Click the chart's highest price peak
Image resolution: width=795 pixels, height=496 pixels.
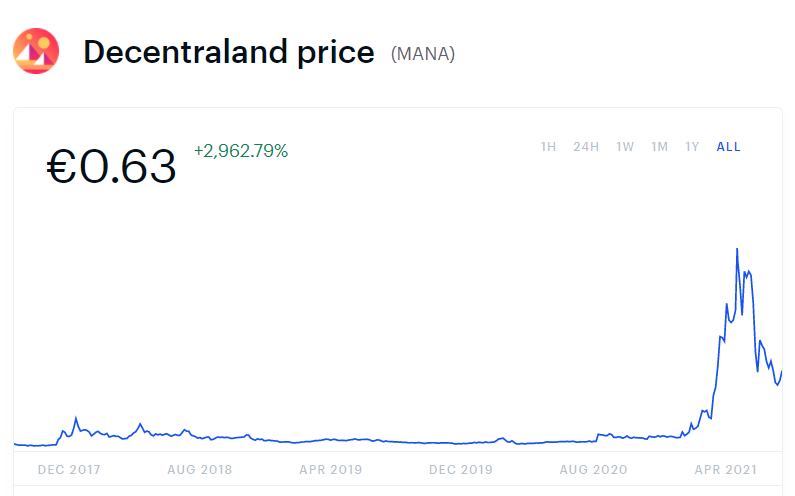pos(737,249)
